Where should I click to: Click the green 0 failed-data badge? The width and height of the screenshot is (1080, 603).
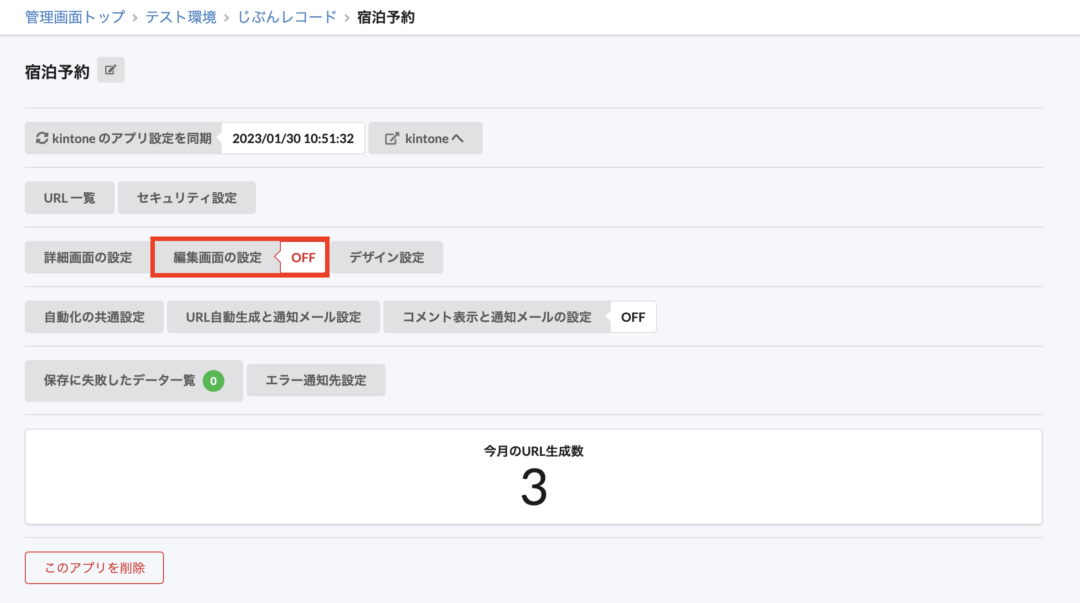pyautogui.click(x=213, y=381)
